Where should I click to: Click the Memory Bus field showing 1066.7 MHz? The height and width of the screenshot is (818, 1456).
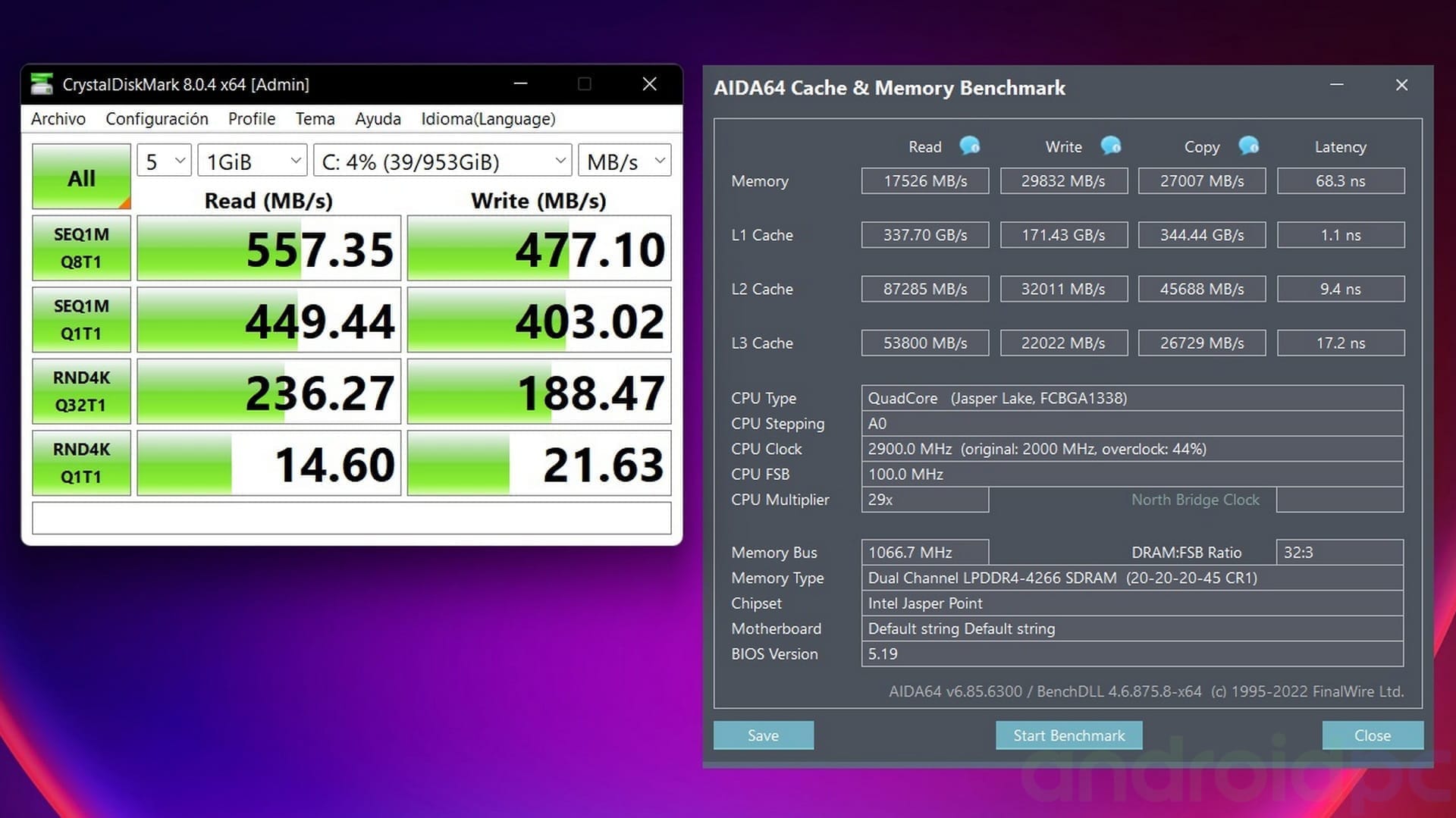pos(925,553)
